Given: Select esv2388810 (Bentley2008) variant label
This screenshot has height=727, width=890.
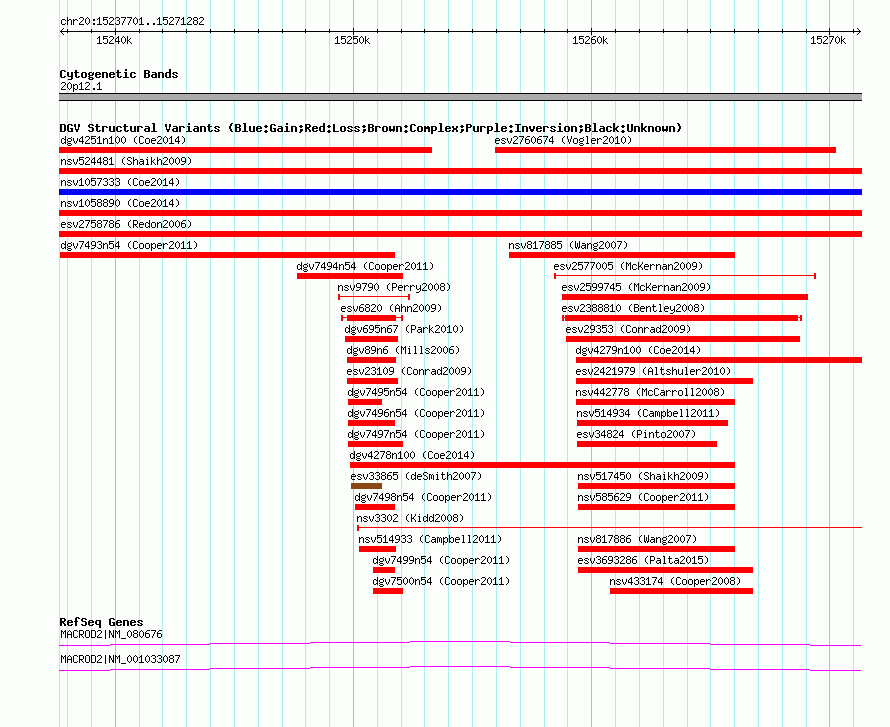Looking at the screenshot, I should point(633,308).
